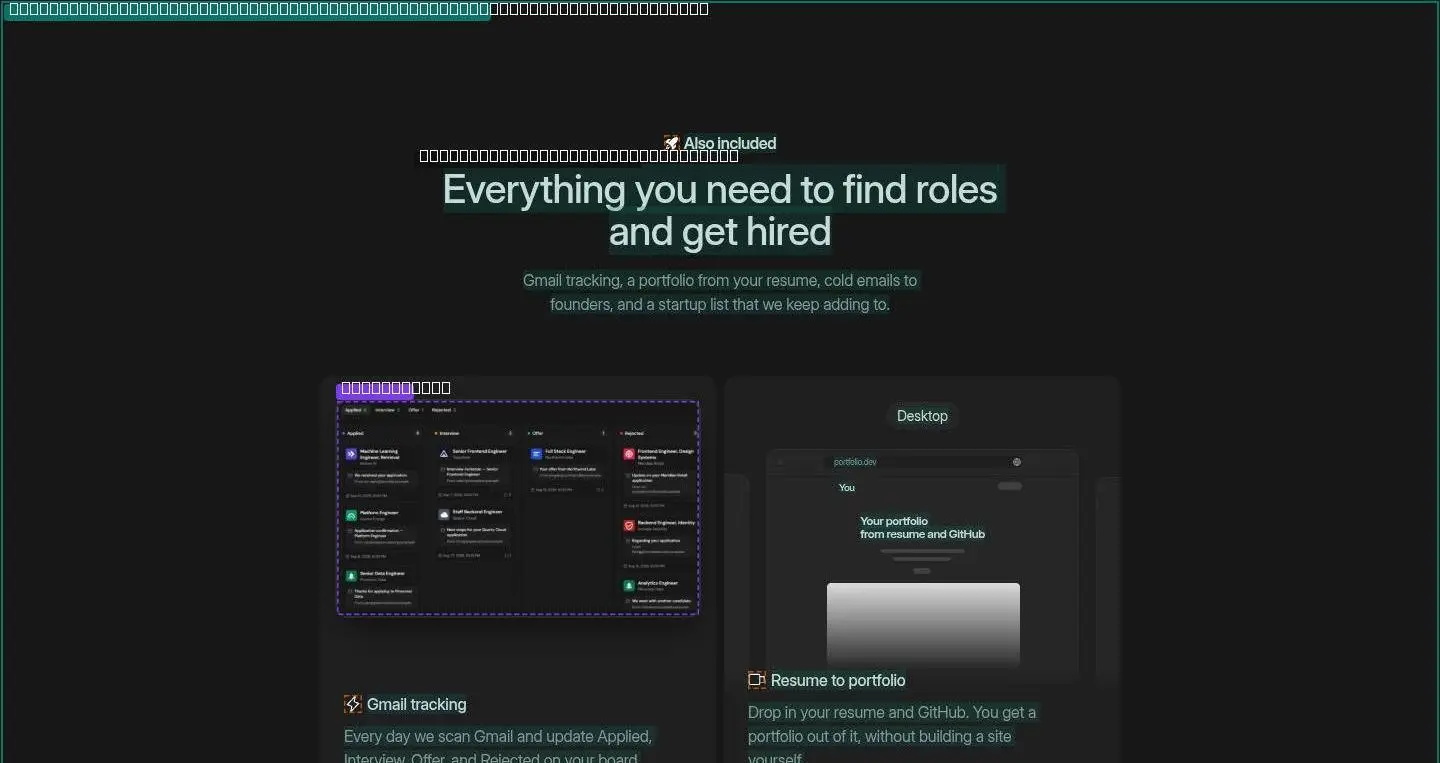
Task: Click the text Every day we scan Gmail
Action: [x=498, y=748]
